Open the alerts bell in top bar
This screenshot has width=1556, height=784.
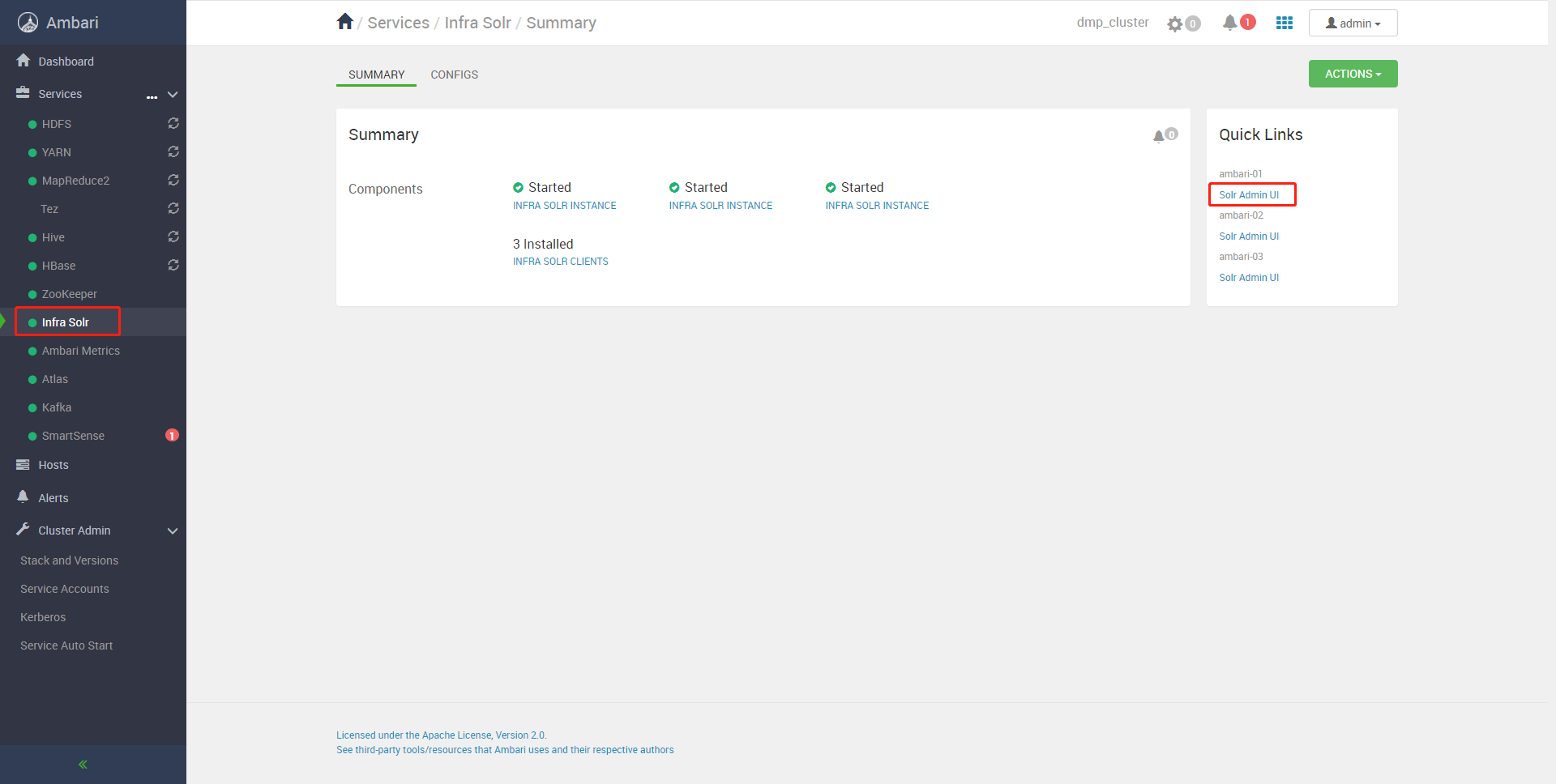point(1230,23)
